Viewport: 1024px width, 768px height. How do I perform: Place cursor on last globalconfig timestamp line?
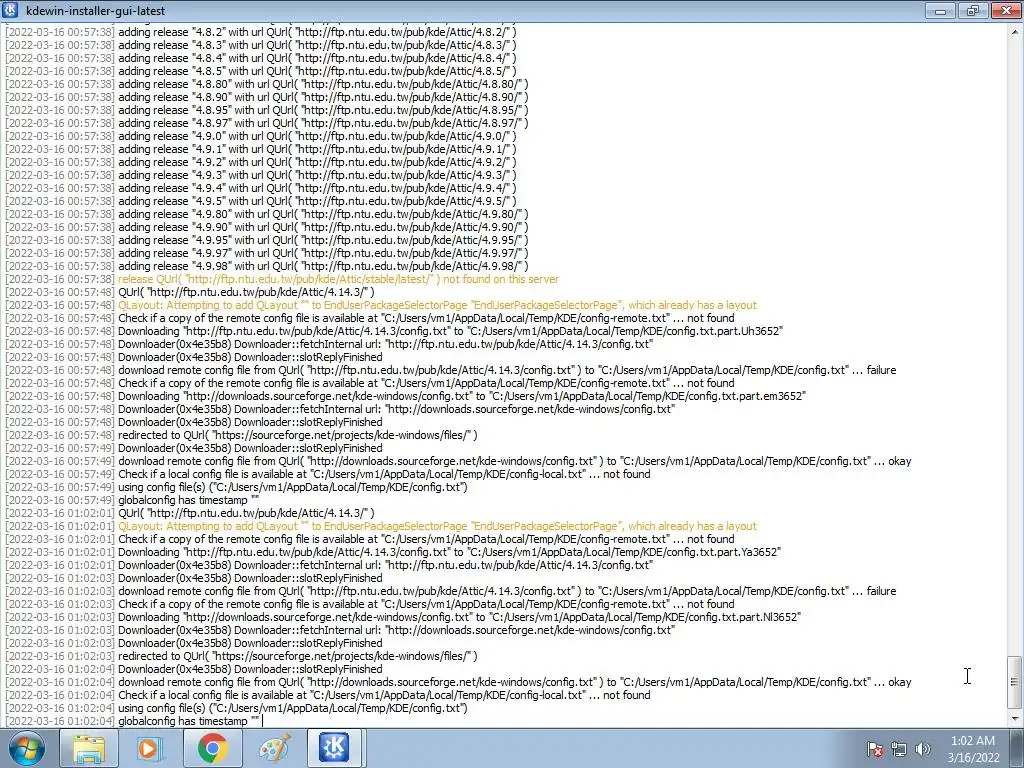(133, 721)
